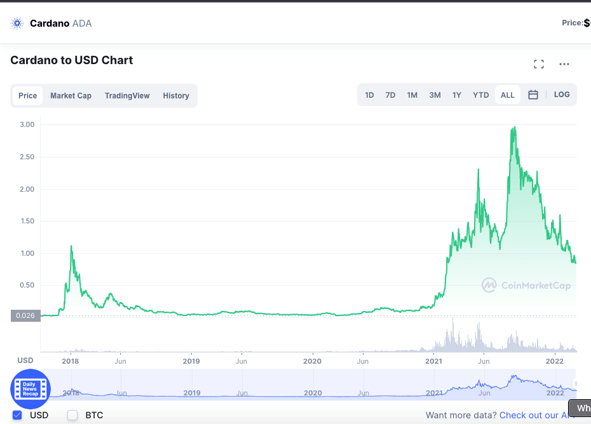The height and width of the screenshot is (424, 591).
Task: Switch to the History tab
Action: coord(176,96)
